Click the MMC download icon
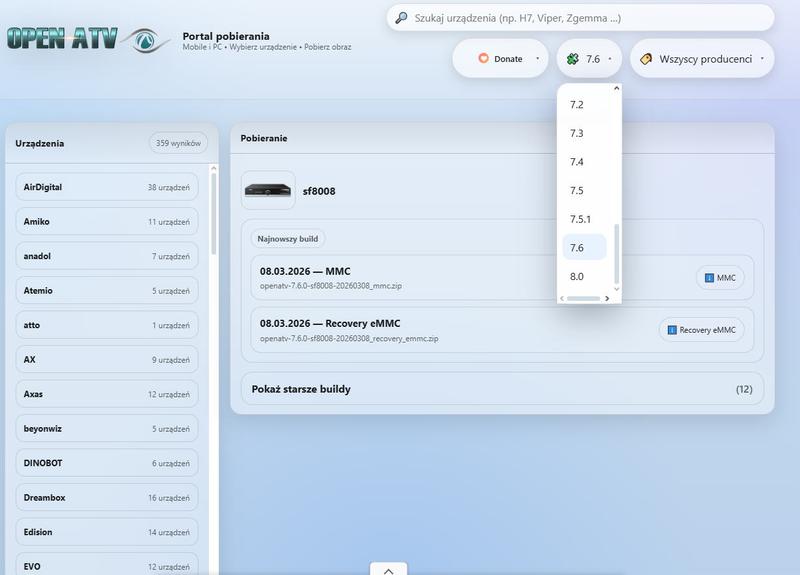The width and height of the screenshot is (800, 575). tap(709, 278)
